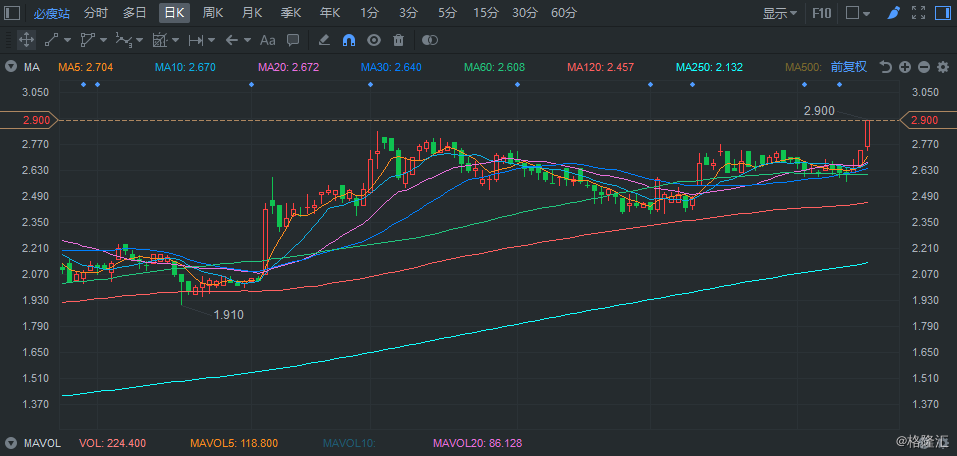This screenshot has height=456, width=957.
Task: Select the 日K daily chart tab
Action: coord(175,13)
